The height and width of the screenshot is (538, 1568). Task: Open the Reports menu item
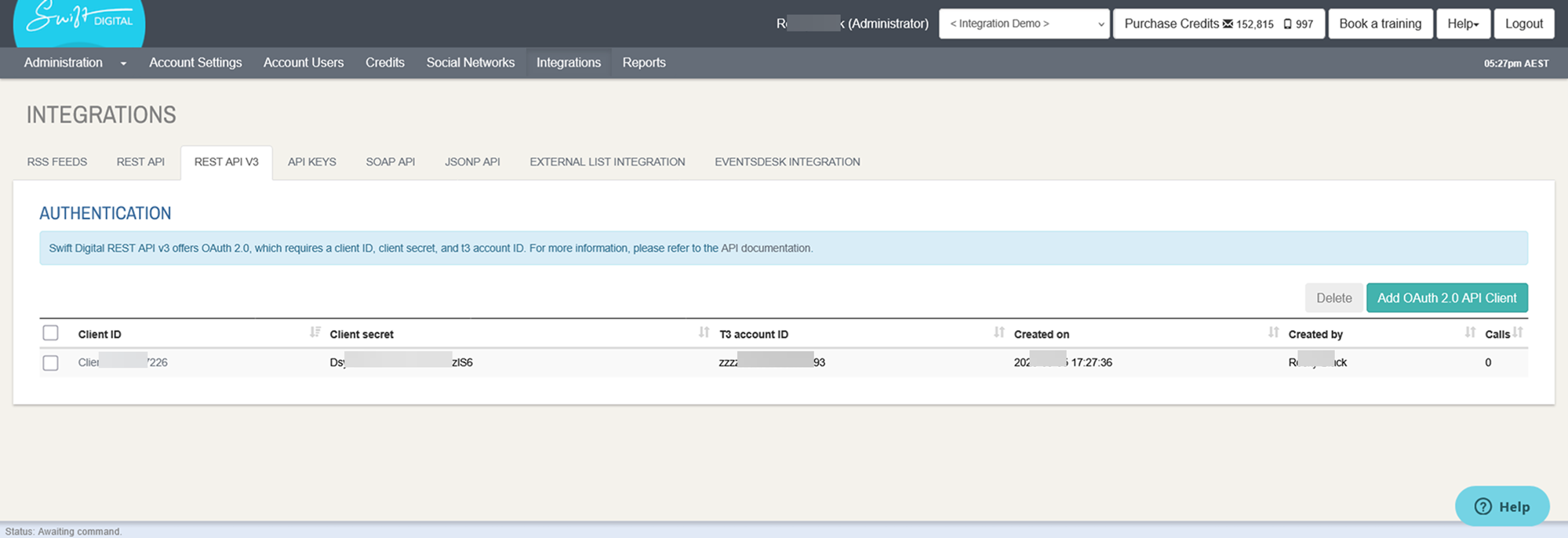(x=643, y=63)
